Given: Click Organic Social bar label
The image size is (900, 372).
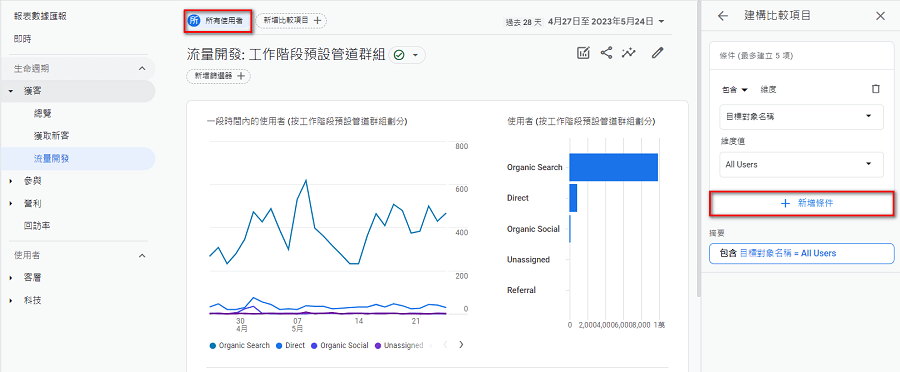Looking at the screenshot, I should click(533, 229).
